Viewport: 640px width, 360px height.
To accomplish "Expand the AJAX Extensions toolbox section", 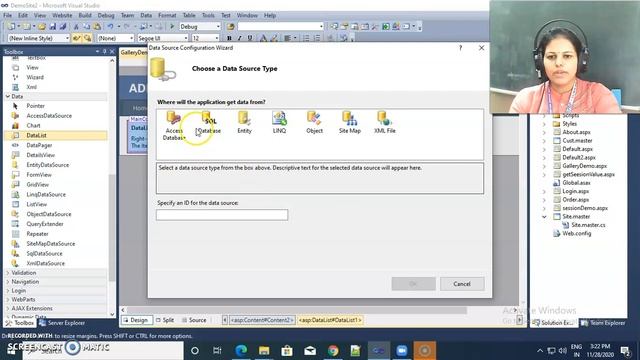I will [8, 308].
